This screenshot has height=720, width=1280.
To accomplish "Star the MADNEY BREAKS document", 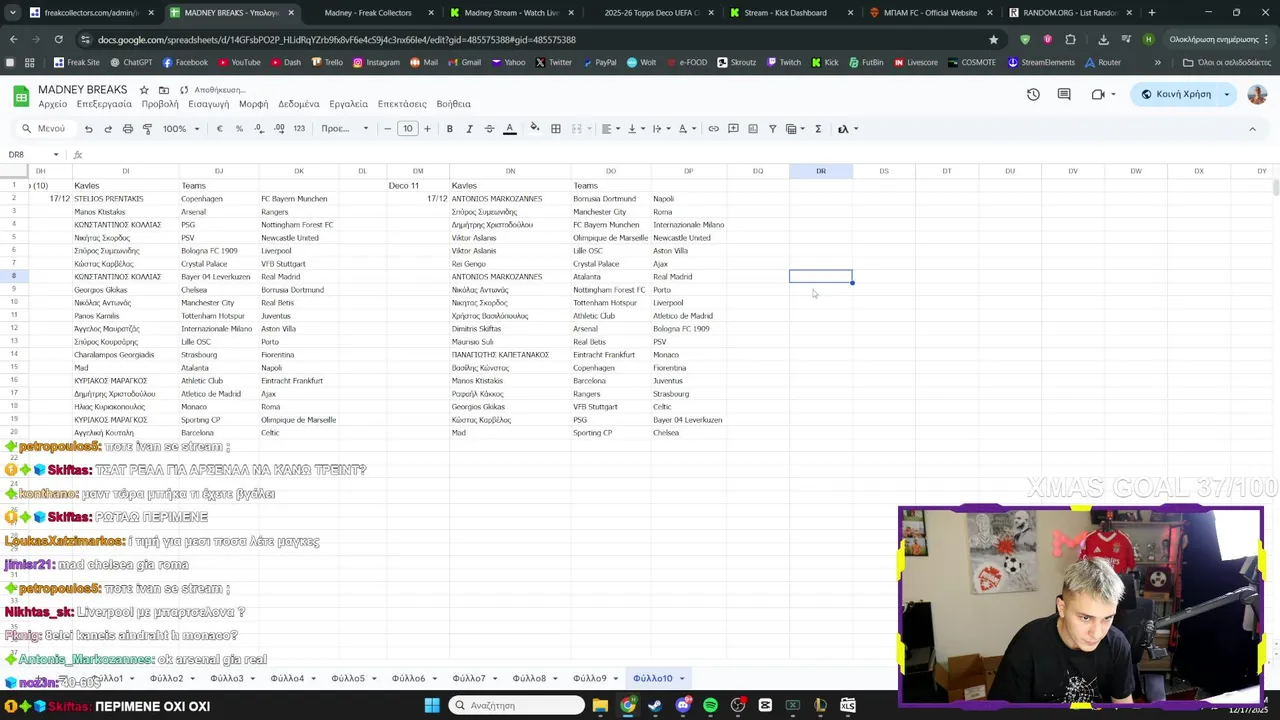I will pyautogui.click(x=144, y=90).
